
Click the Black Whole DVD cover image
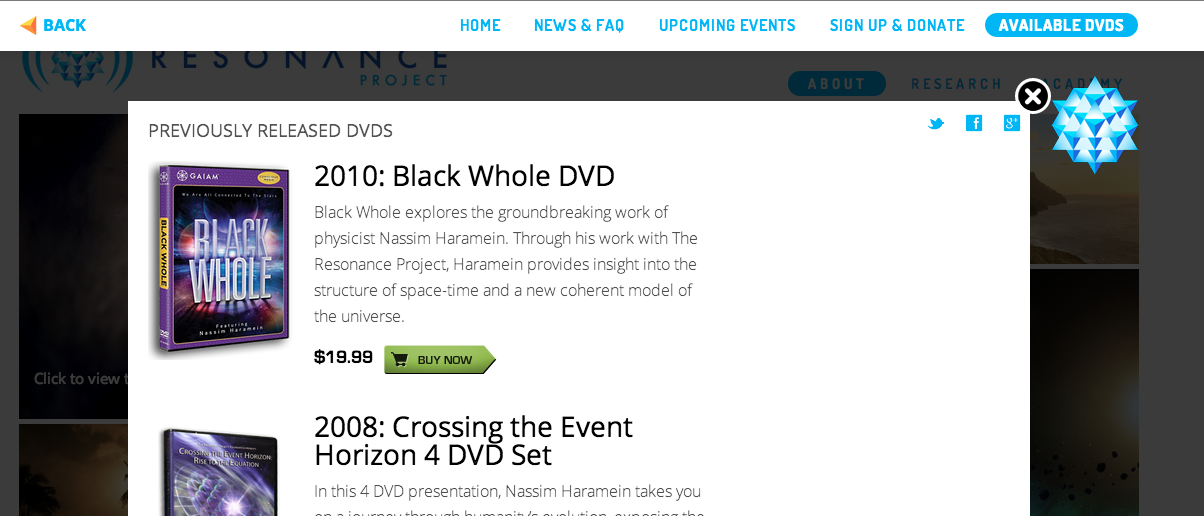[x=220, y=260]
